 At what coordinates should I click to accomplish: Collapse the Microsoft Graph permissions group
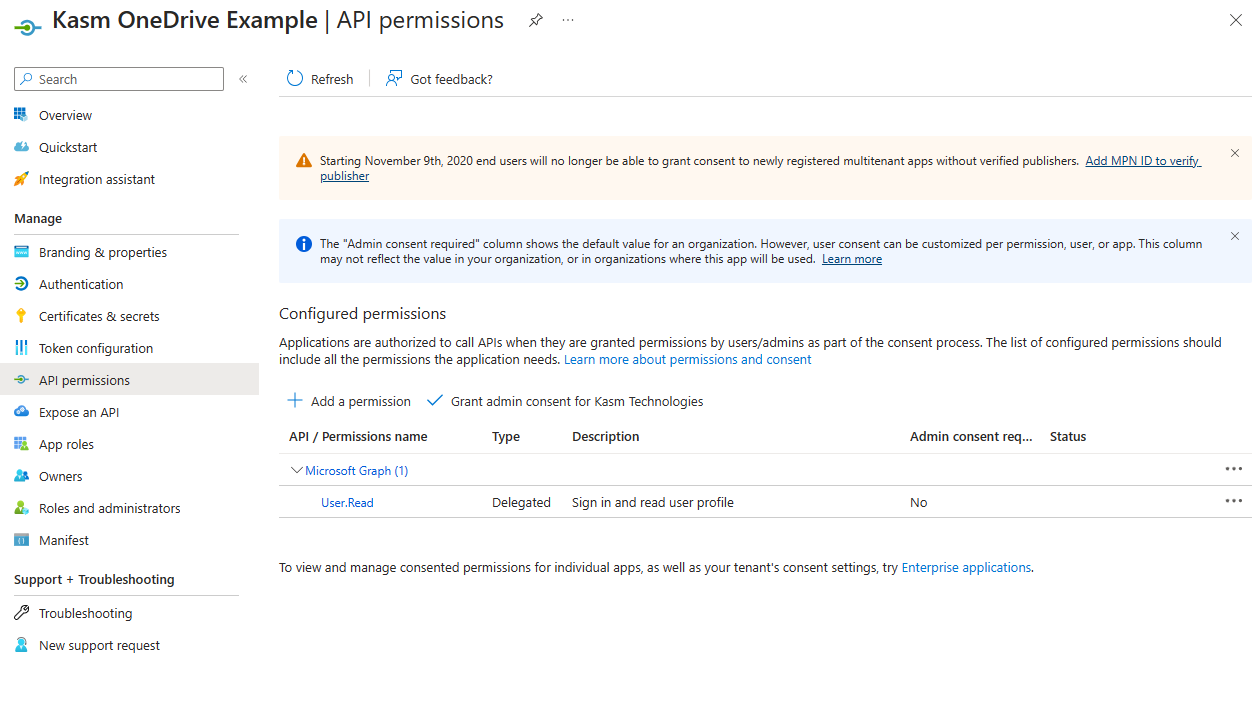point(297,470)
